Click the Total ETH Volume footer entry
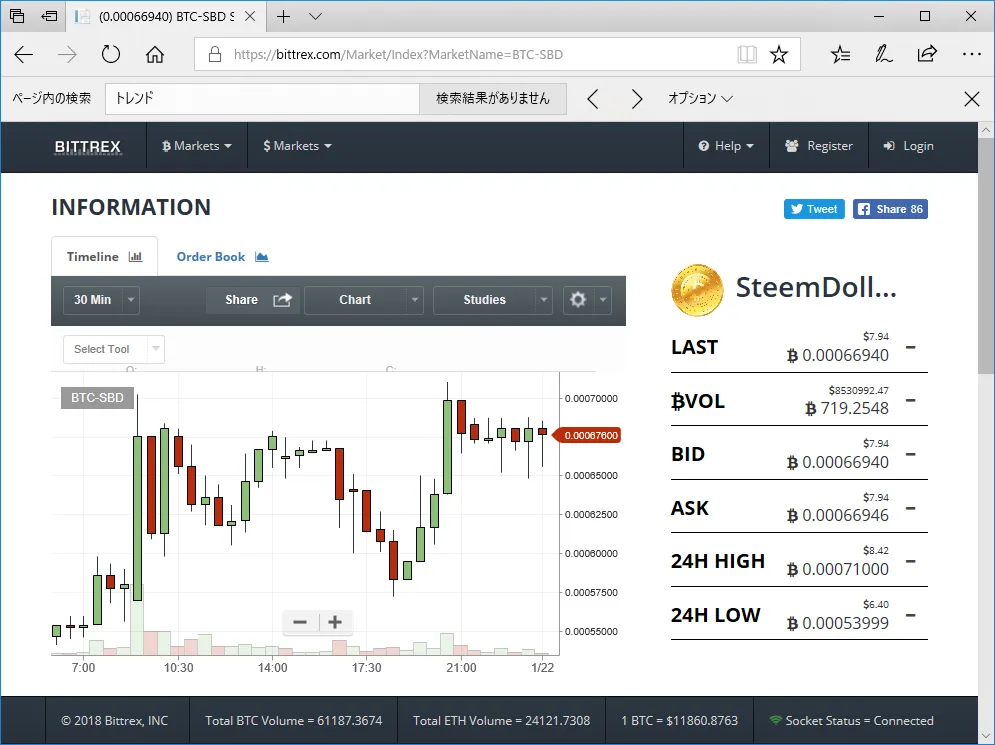Image resolution: width=995 pixels, height=745 pixels. 501,720
